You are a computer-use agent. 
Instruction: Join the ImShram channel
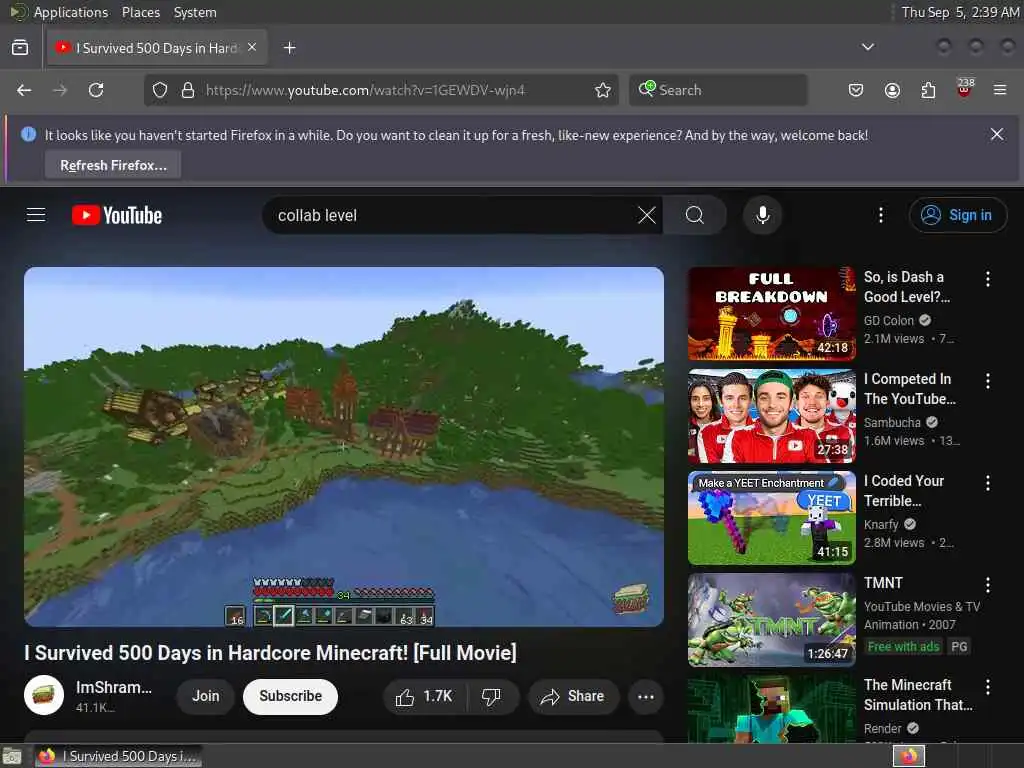point(205,697)
